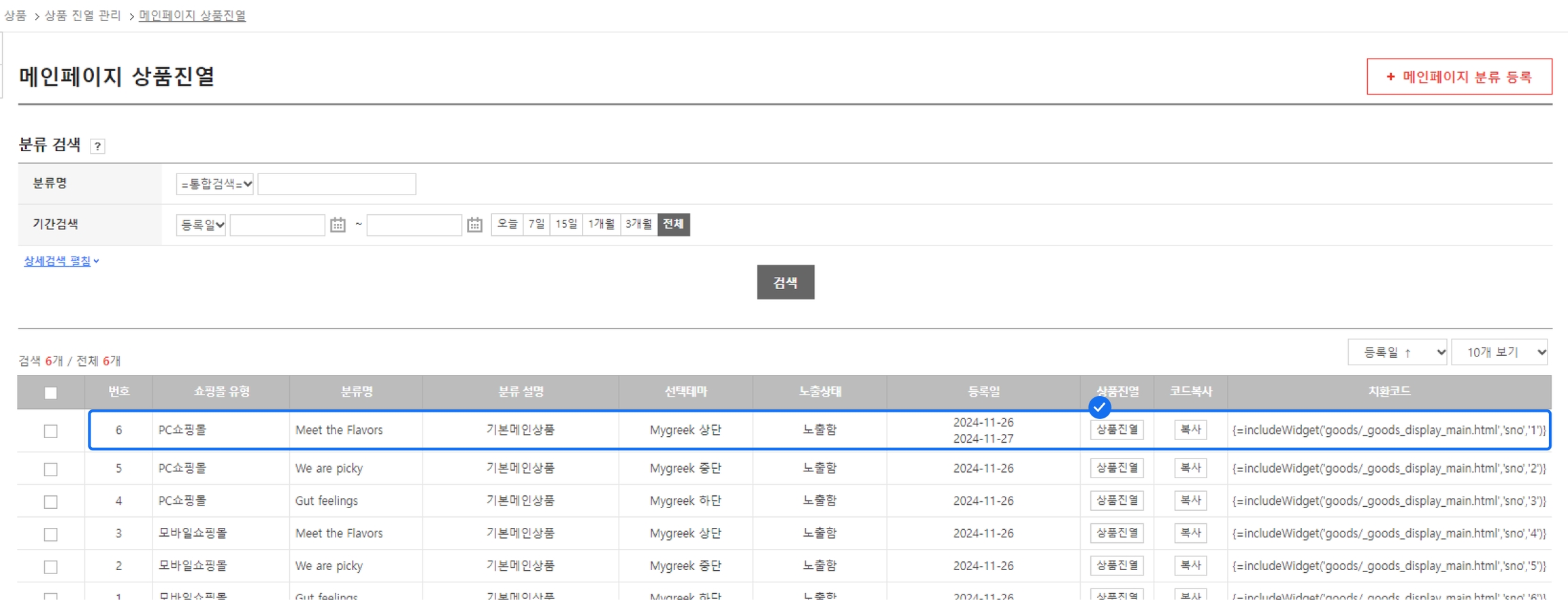Click 메인페이지 분류 등록 button

click(x=1458, y=77)
